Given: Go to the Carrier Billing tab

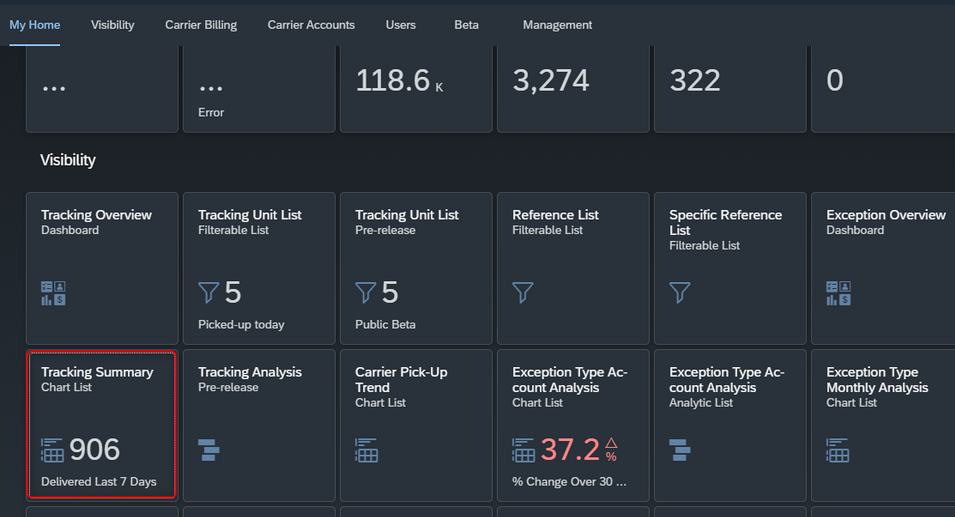Looking at the screenshot, I should 201,25.
